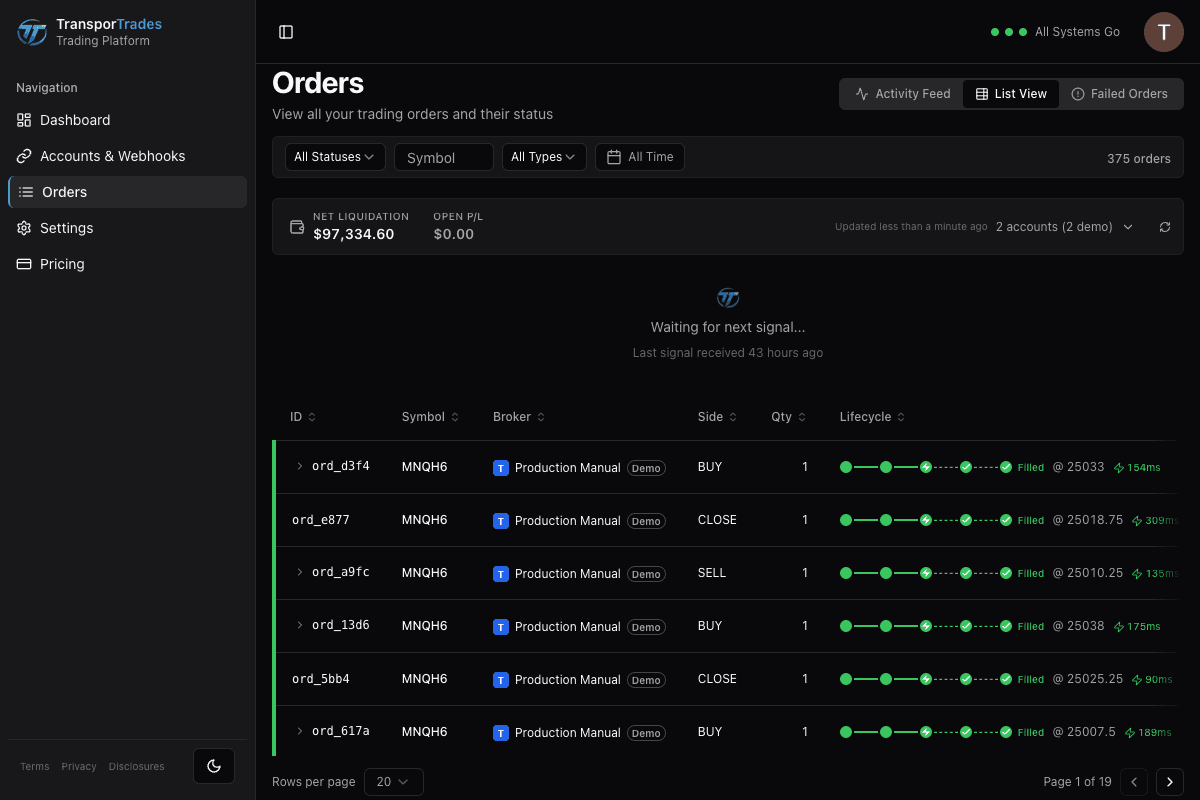Click Production Manual in ord_617a row

click(x=568, y=733)
